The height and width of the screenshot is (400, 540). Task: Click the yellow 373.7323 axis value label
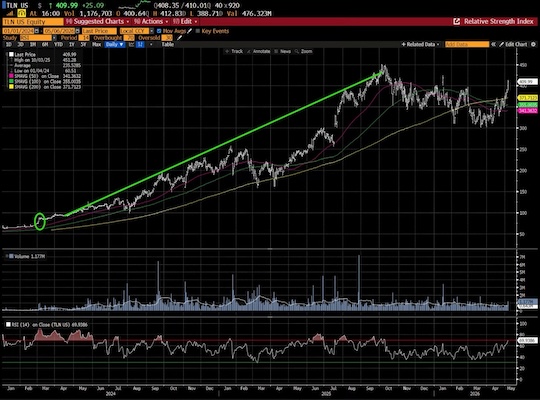528,98
